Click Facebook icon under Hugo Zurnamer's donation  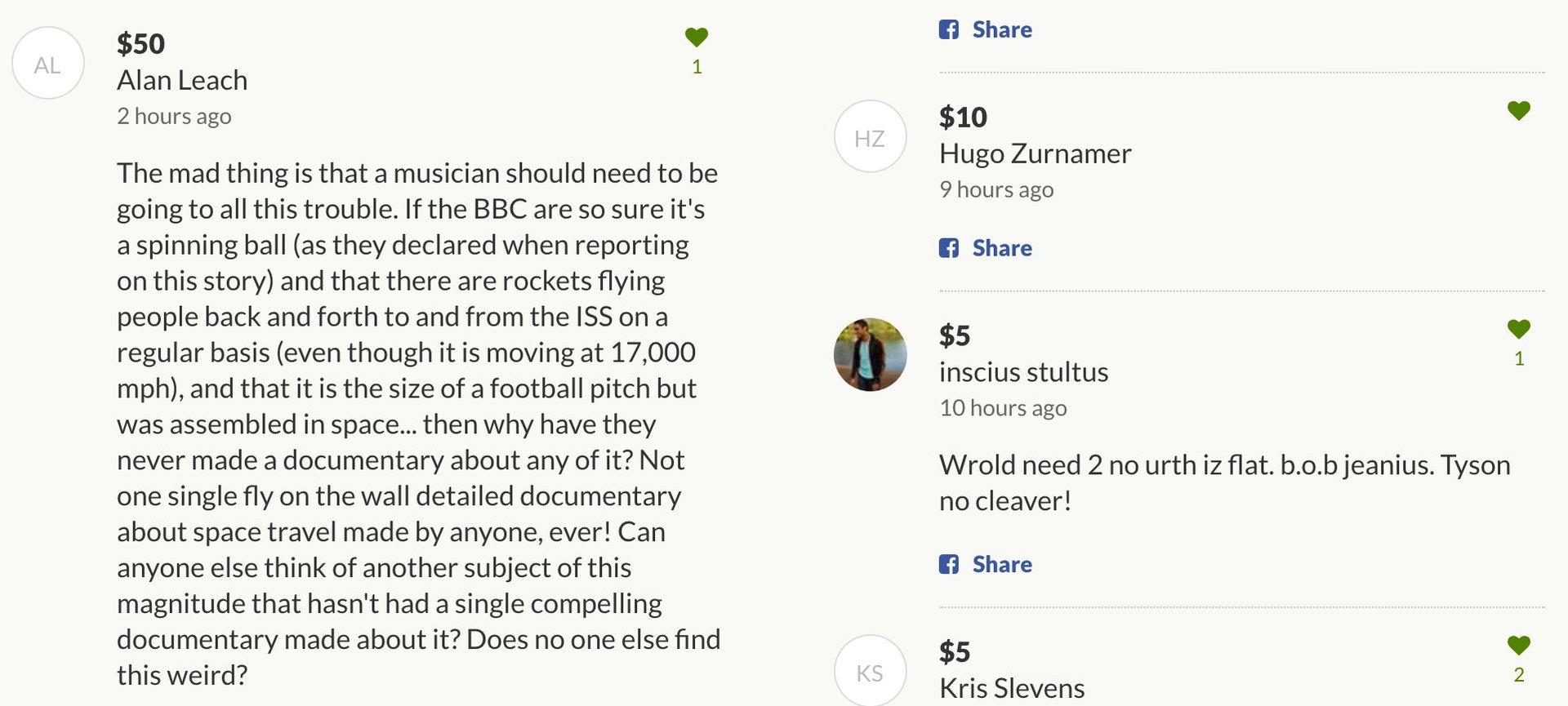click(949, 248)
